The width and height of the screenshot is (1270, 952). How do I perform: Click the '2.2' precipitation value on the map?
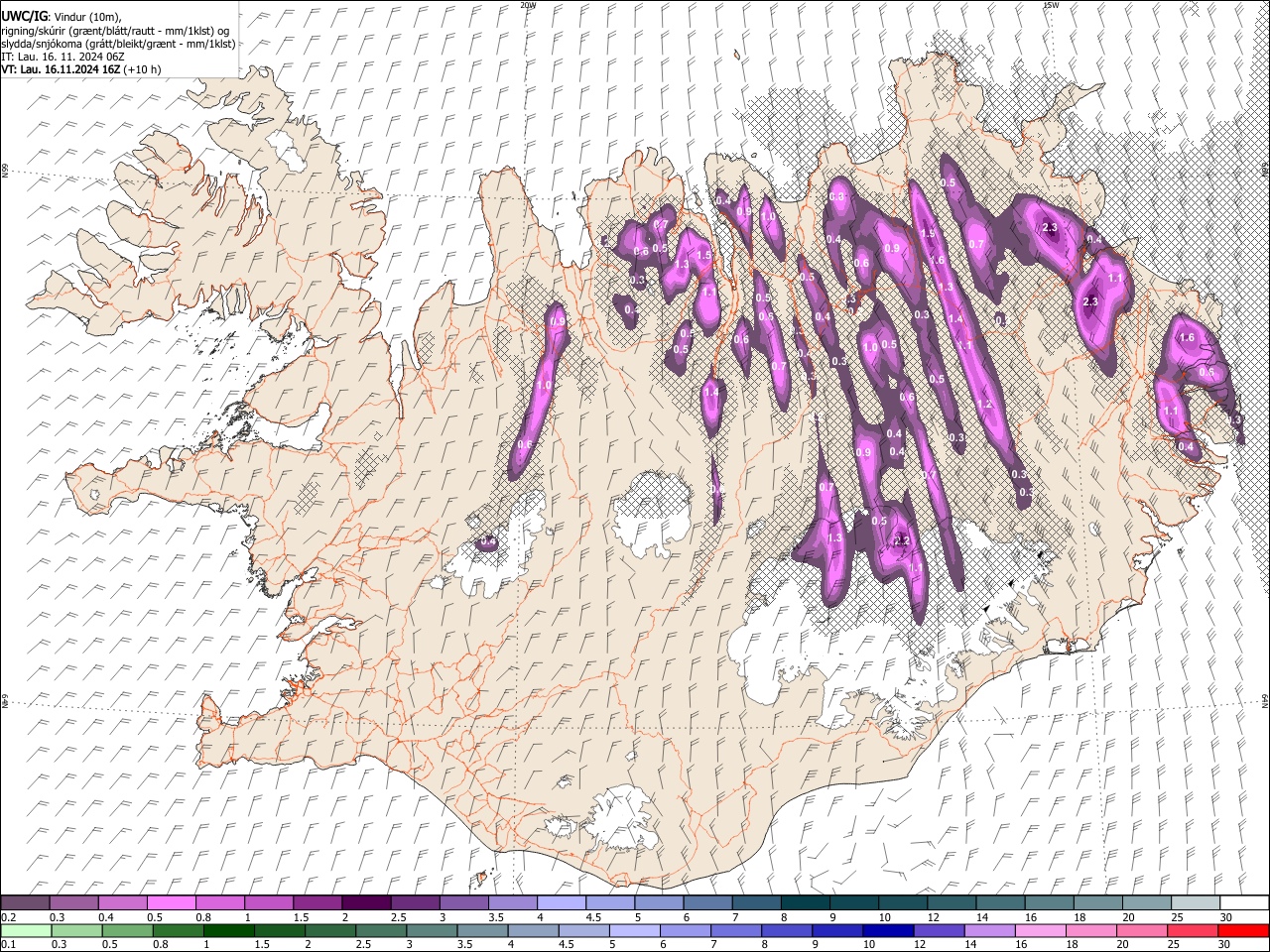(x=902, y=540)
